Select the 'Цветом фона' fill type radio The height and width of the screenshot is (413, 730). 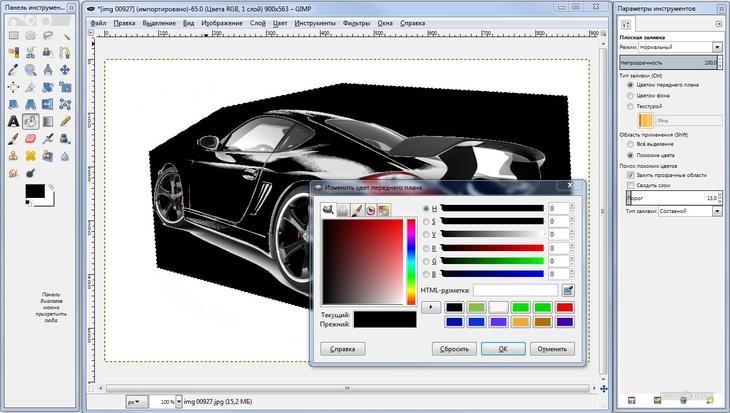(630, 95)
